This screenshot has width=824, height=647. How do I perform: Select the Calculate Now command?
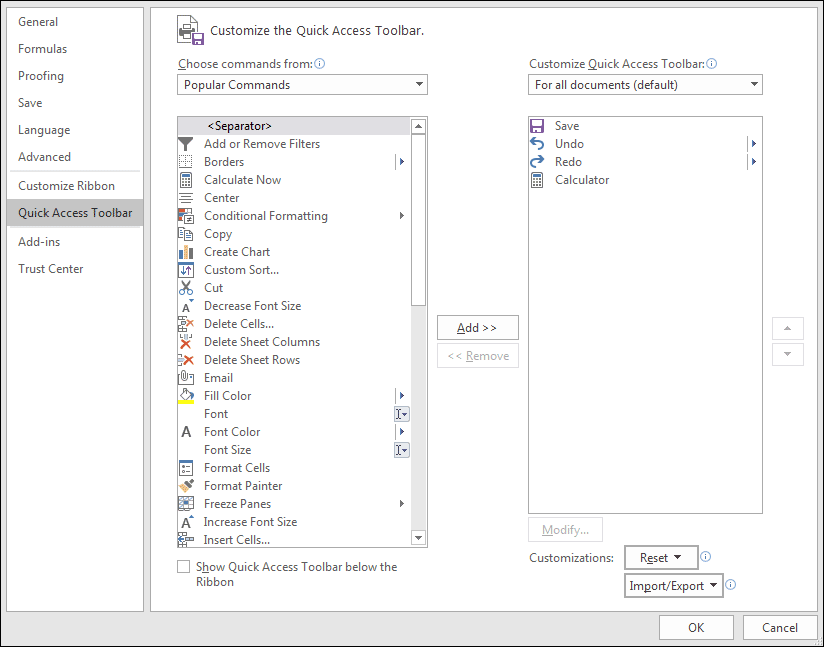coord(242,179)
